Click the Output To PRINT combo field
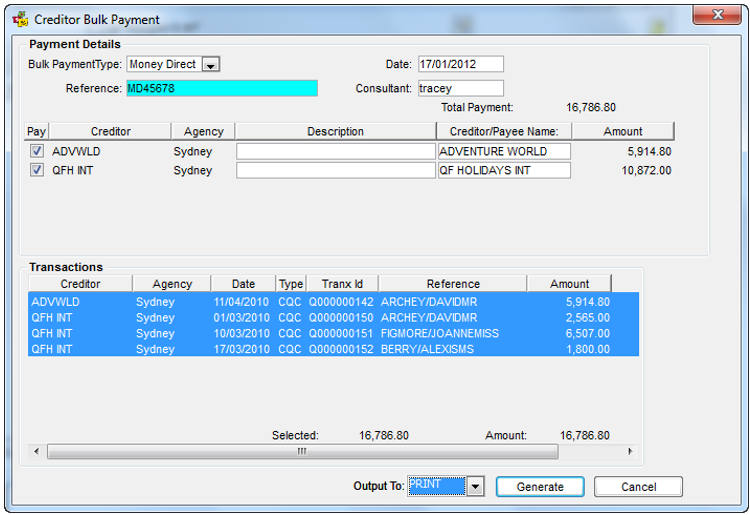Viewport: 750px width, 515px height. click(x=437, y=486)
